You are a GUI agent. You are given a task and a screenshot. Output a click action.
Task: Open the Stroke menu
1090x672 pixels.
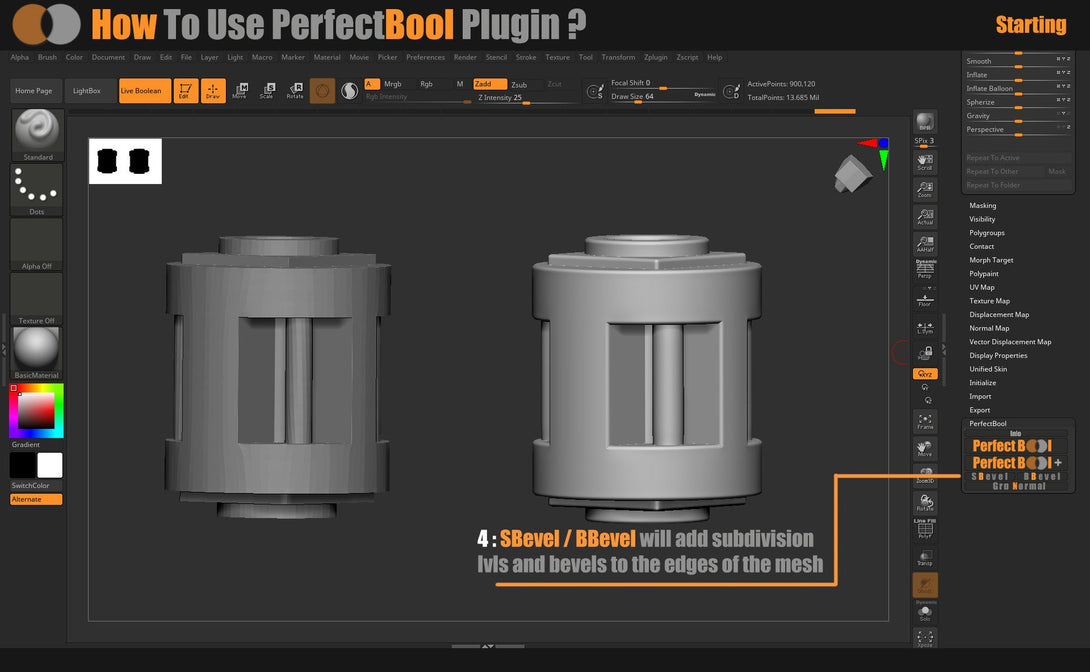[526, 58]
